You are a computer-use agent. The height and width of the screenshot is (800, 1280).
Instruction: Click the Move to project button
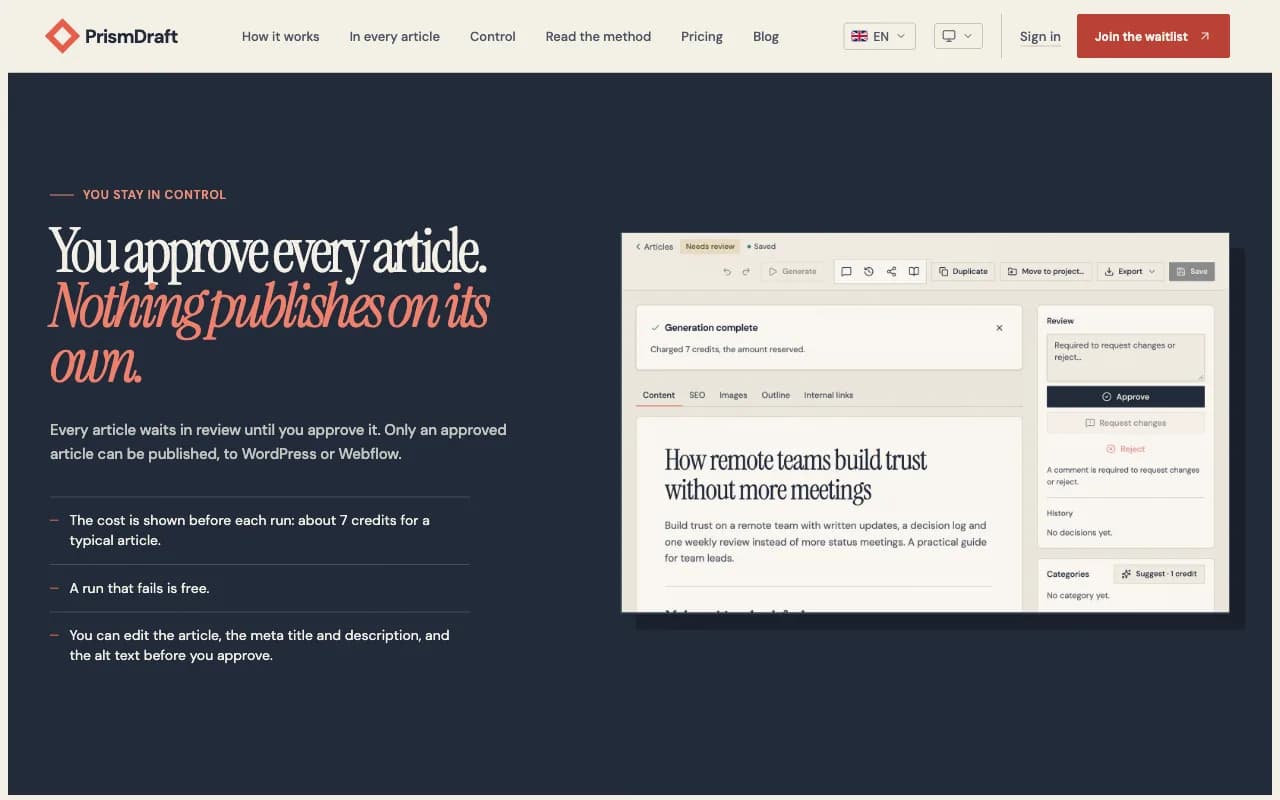point(1045,271)
